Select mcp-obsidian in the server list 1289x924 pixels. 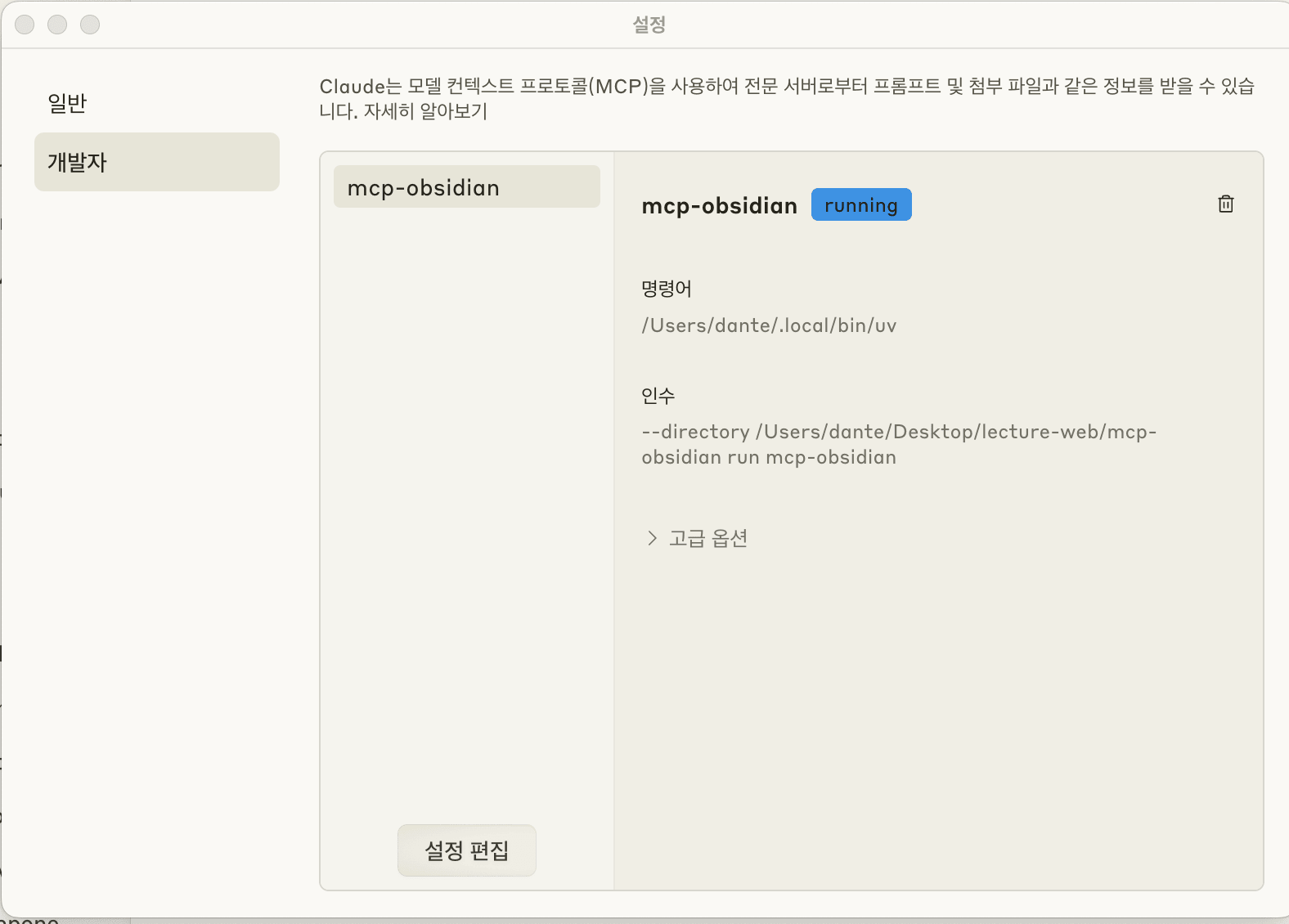pos(467,187)
